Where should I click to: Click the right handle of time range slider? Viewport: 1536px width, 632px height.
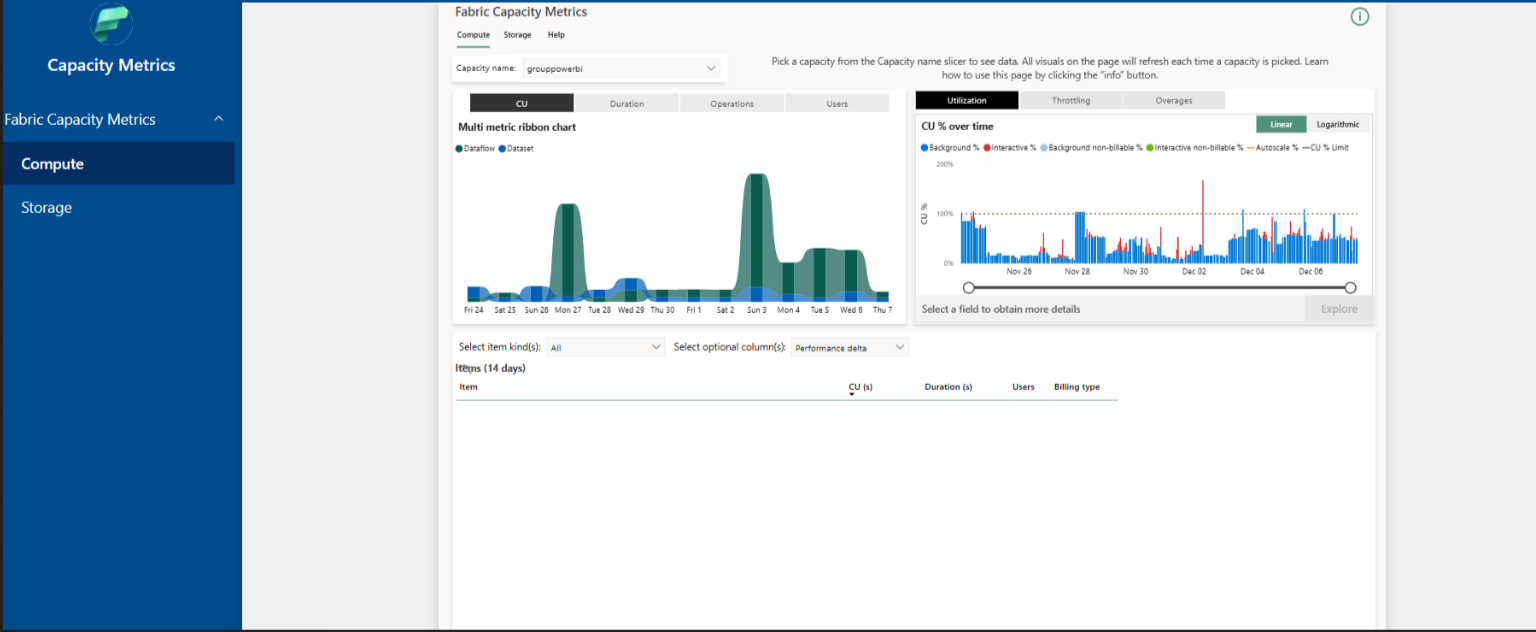coord(1350,287)
